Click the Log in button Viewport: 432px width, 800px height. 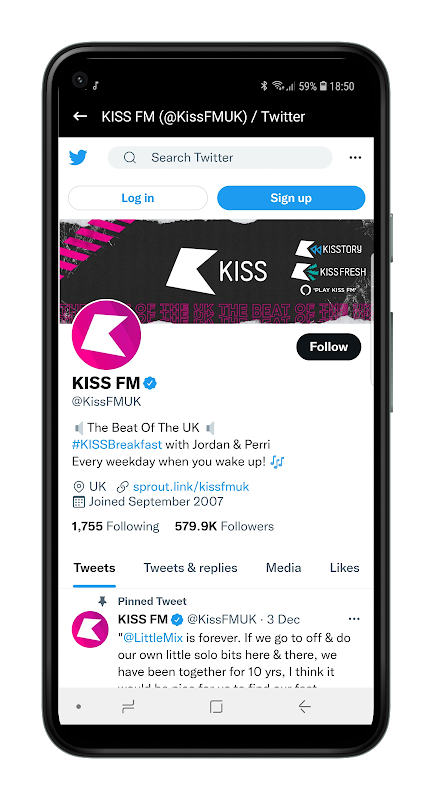(x=138, y=198)
